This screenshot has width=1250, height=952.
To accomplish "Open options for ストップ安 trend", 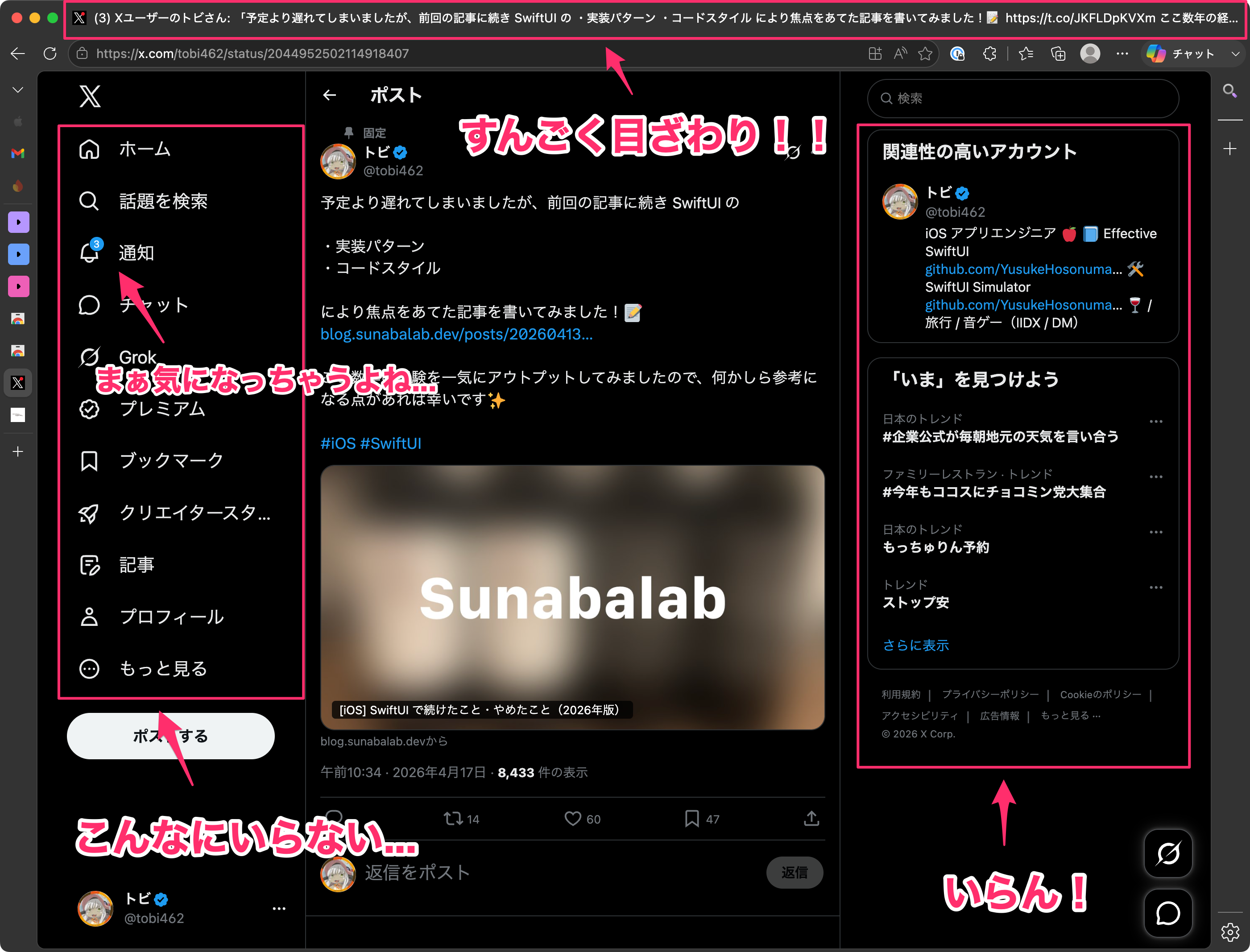I will click(x=1156, y=588).
